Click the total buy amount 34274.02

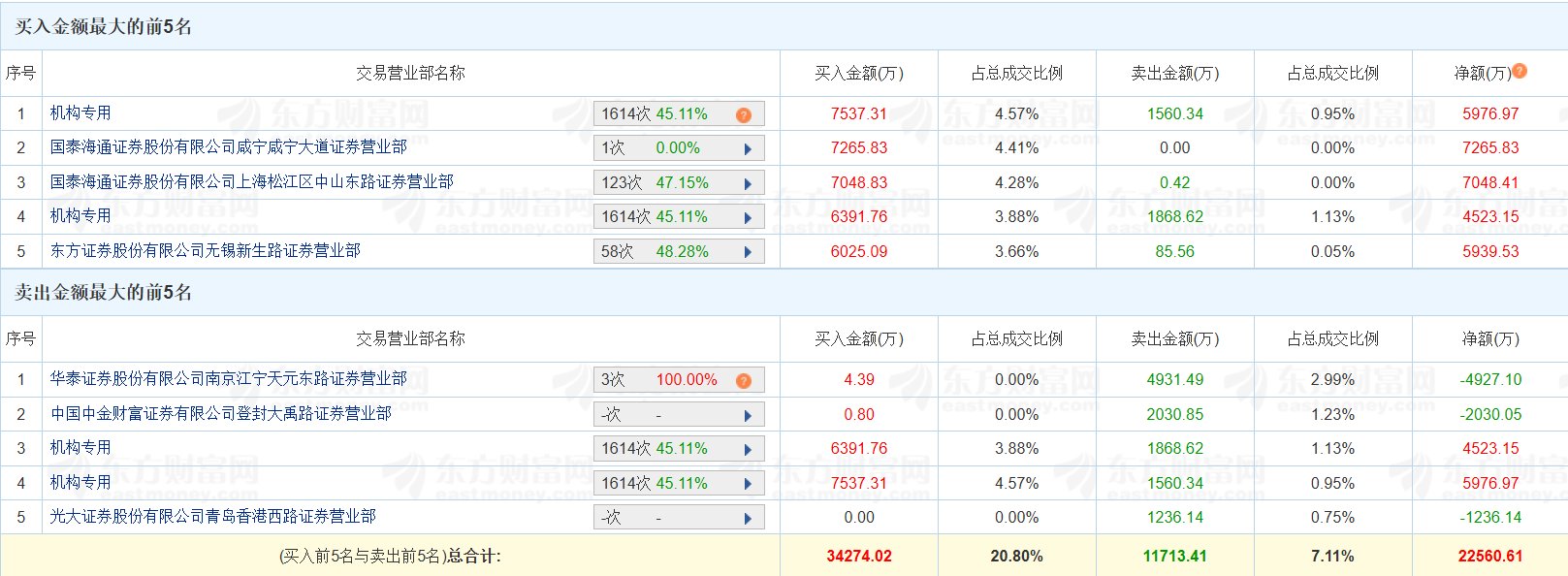859,556
